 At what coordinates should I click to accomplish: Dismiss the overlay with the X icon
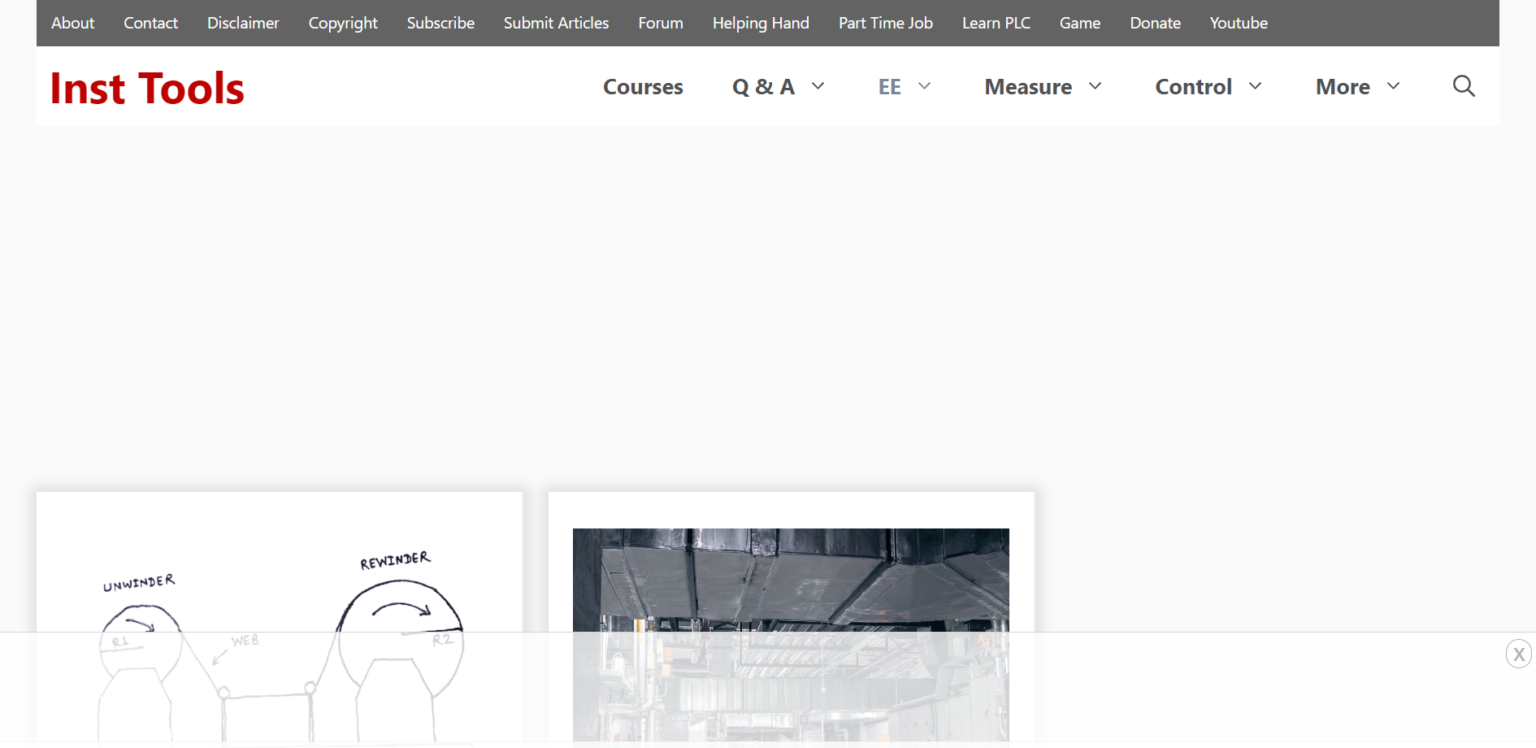click(x=1518, y=653)
